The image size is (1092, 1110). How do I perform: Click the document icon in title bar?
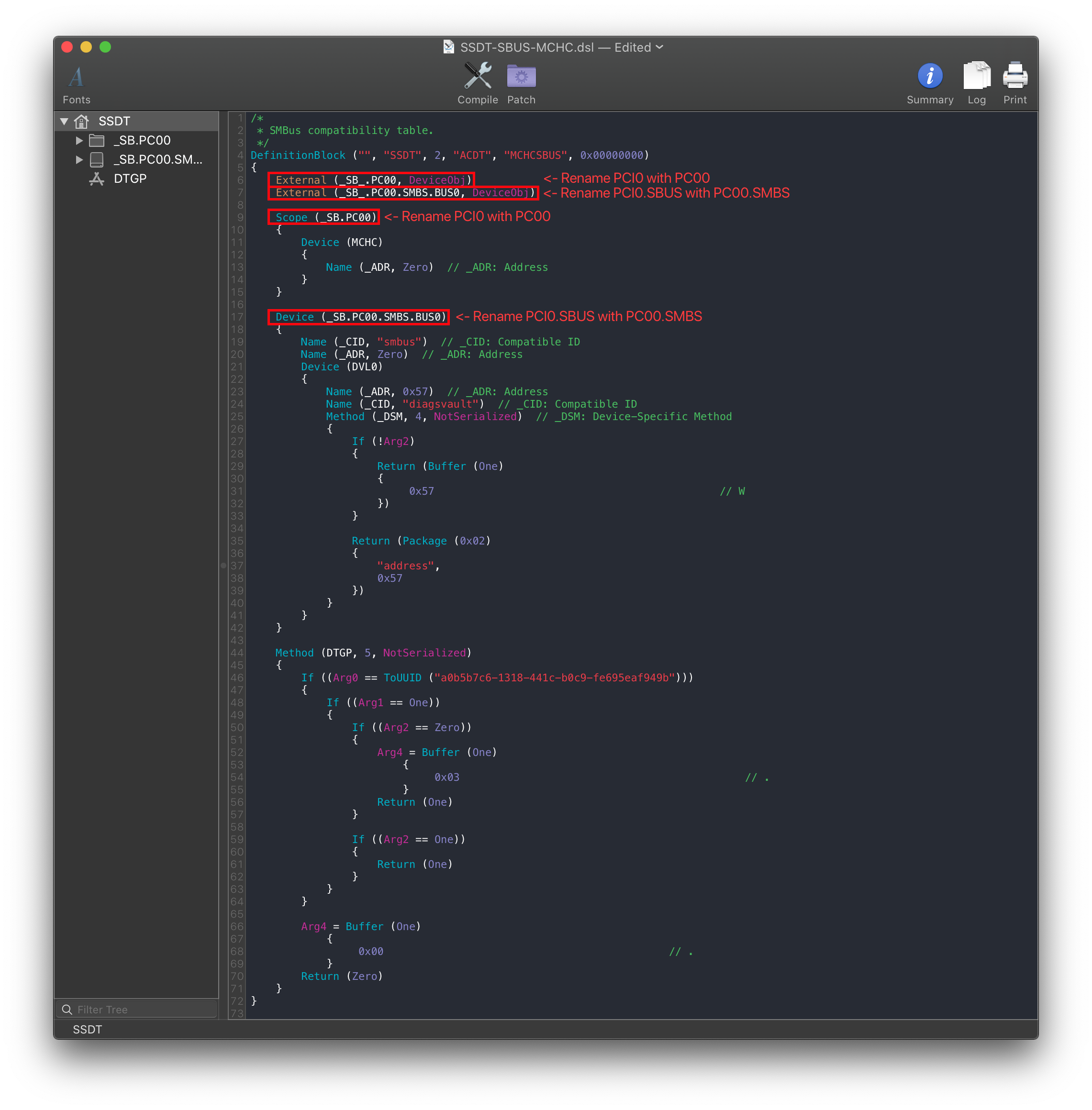coord(448,47)
